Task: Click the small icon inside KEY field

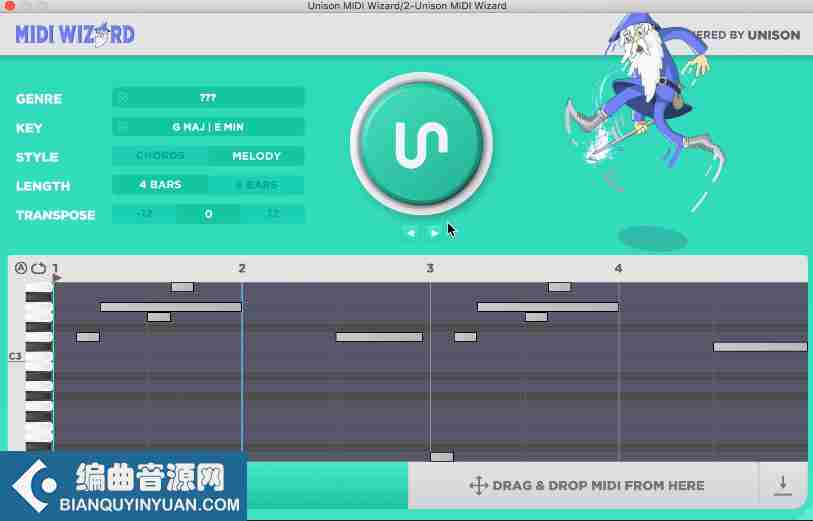Action: click(x=123, y=126)
